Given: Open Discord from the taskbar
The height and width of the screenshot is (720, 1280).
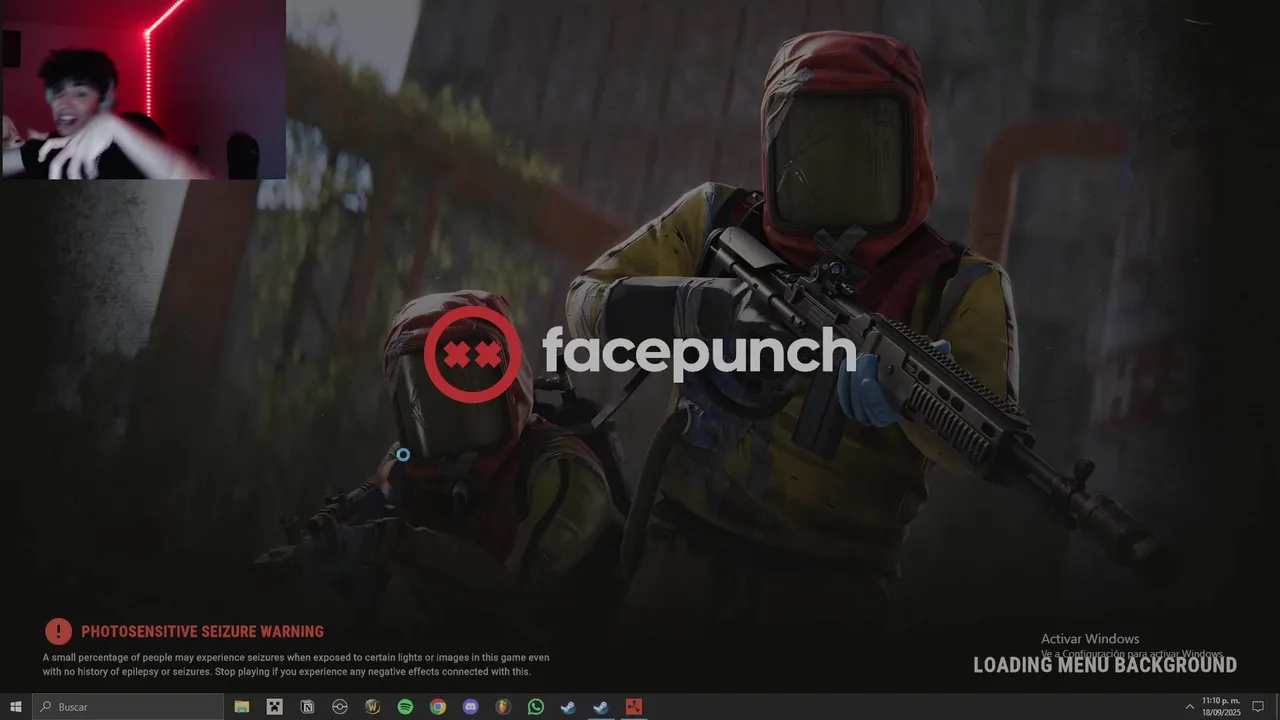Looking at the screenshot, I should pos(471,707).
